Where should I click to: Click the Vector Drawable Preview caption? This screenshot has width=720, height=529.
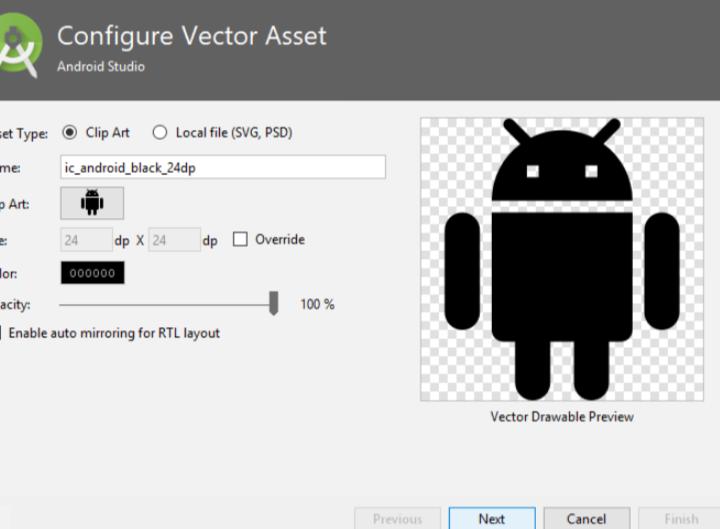(562, 416)
